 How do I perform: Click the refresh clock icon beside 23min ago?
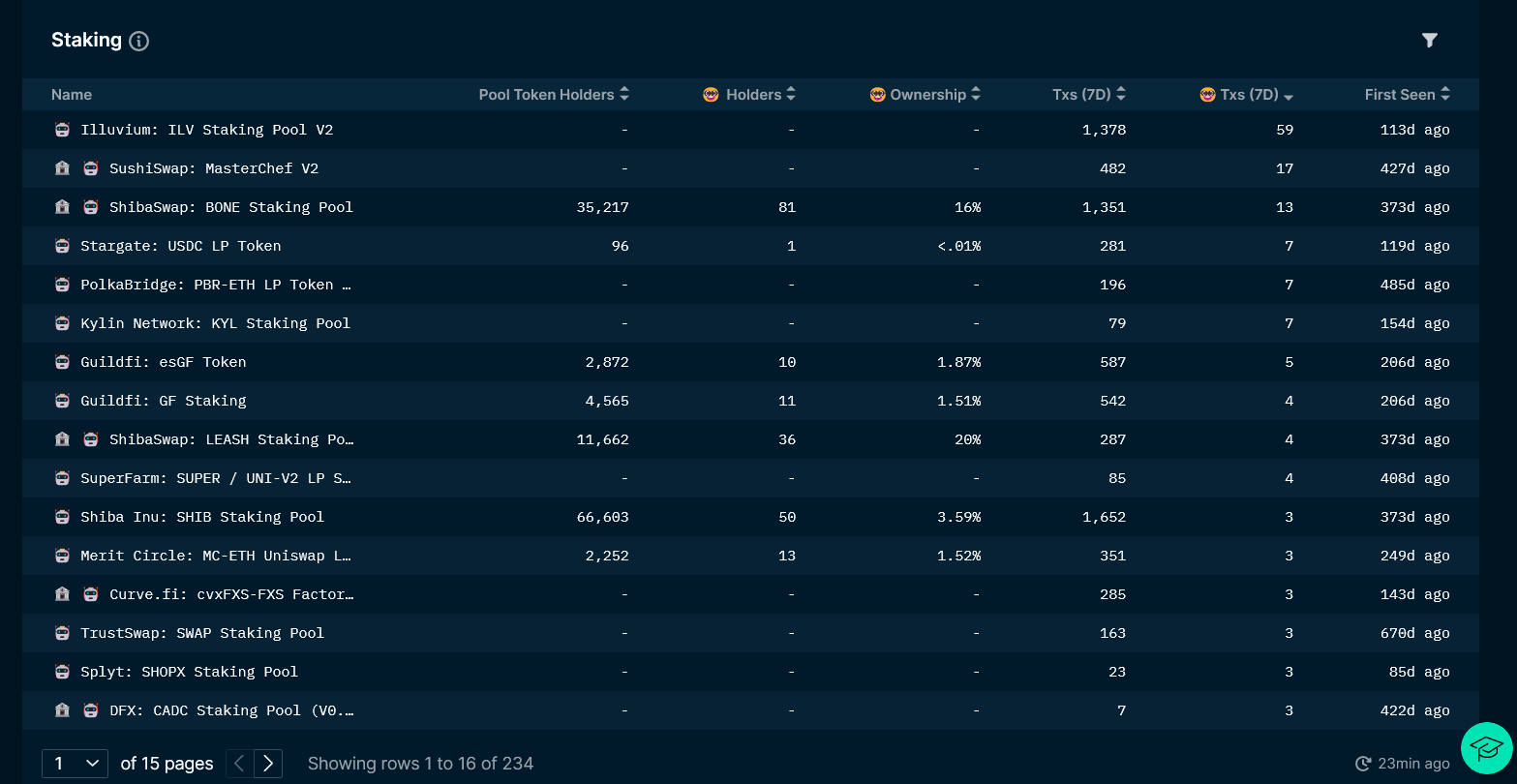pyautogui.click(x=1363, y=764)
